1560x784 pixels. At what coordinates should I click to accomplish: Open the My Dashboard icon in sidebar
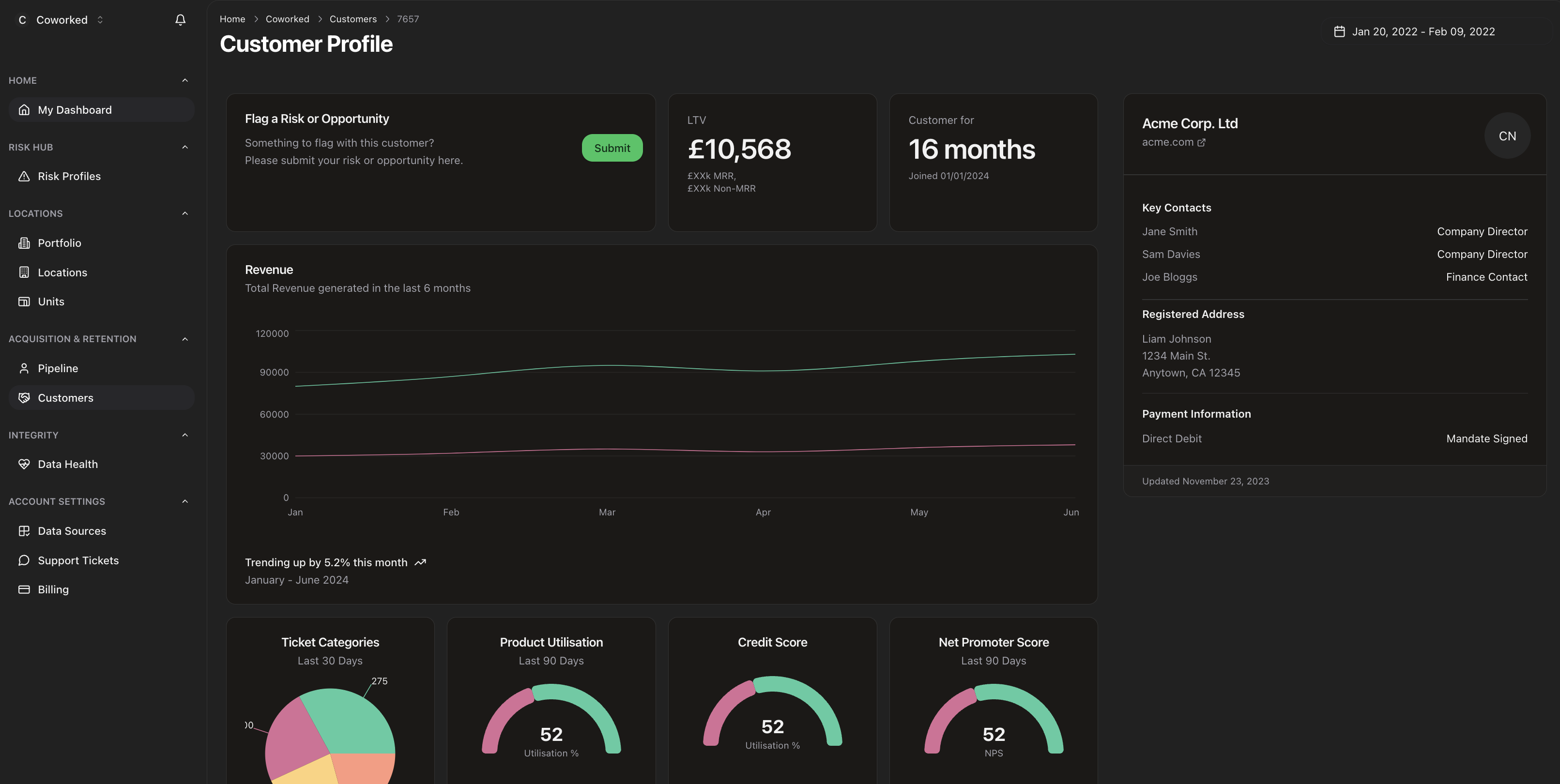coord(24,109)
